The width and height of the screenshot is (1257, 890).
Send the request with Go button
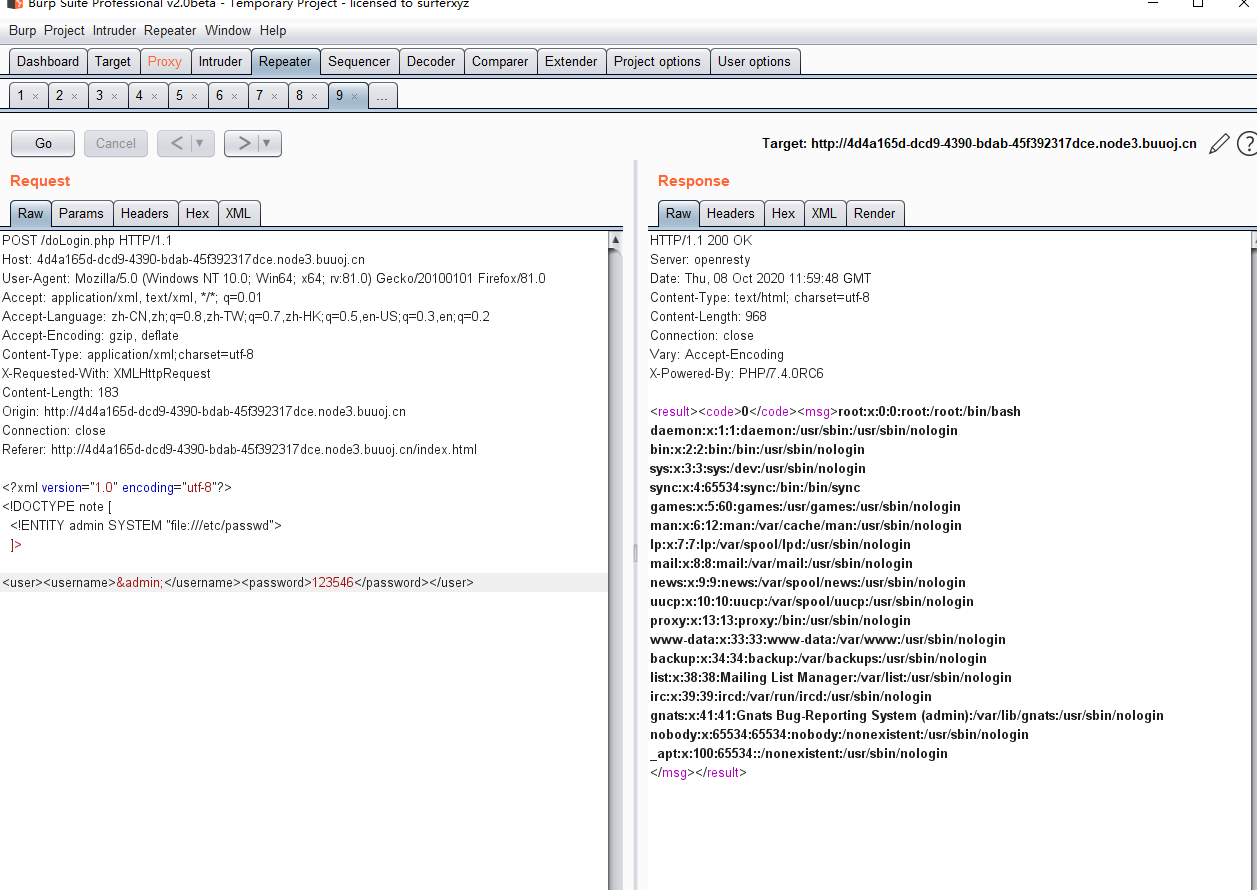click(x=43, y=143)
